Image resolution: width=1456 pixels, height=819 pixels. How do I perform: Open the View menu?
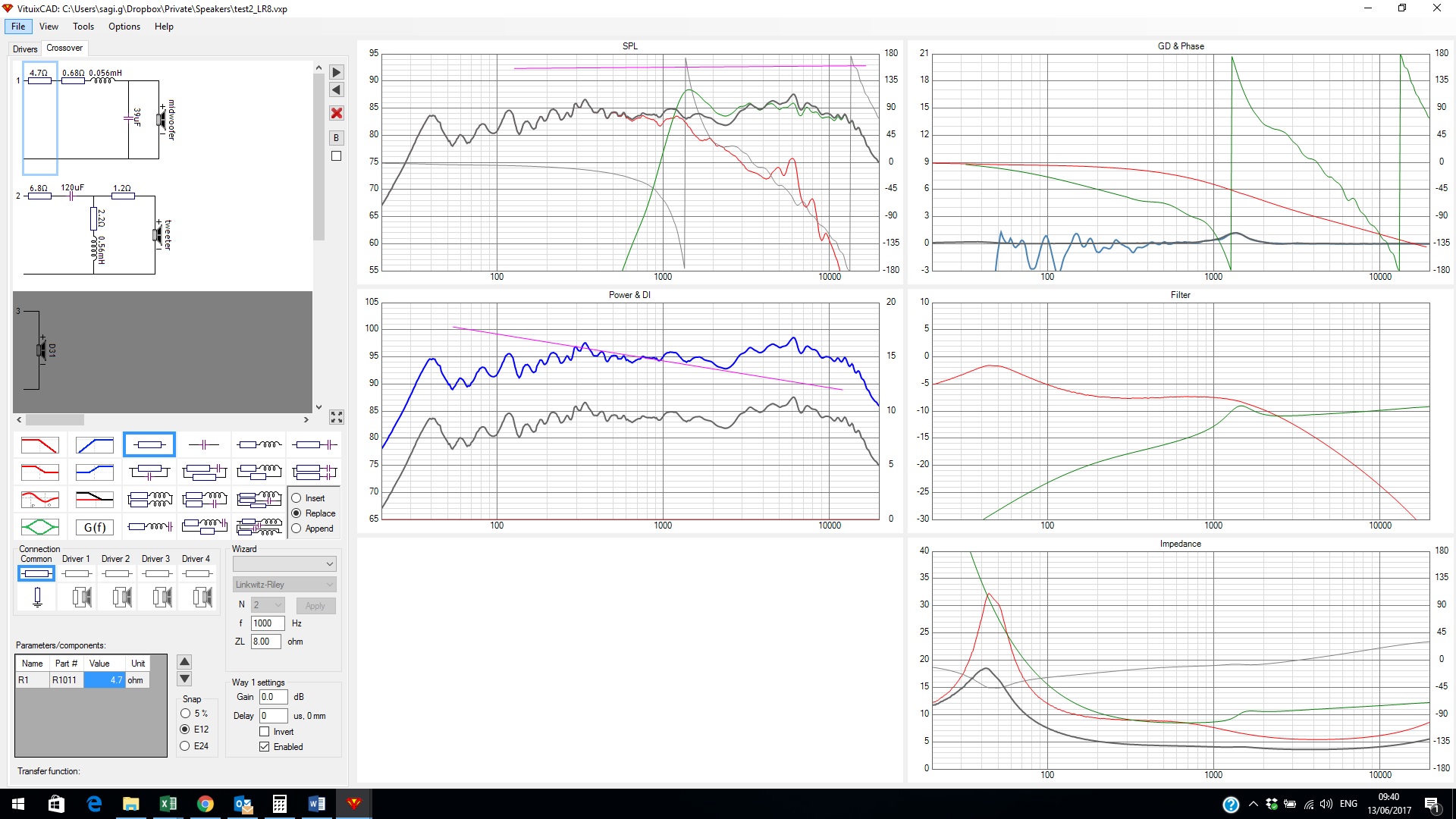pyautogui.click(x=49, y=27)
